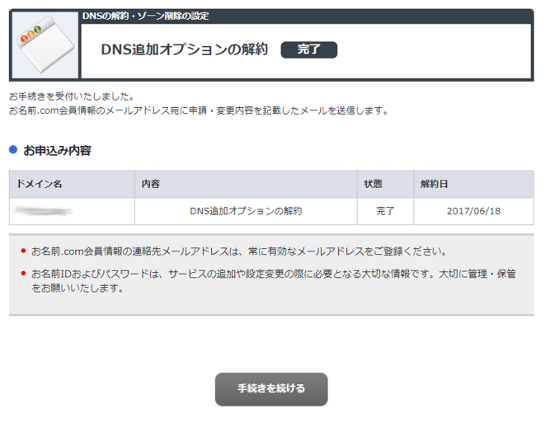
Task: Click the second red bullet in notice box
Action: tap(23, 273)
